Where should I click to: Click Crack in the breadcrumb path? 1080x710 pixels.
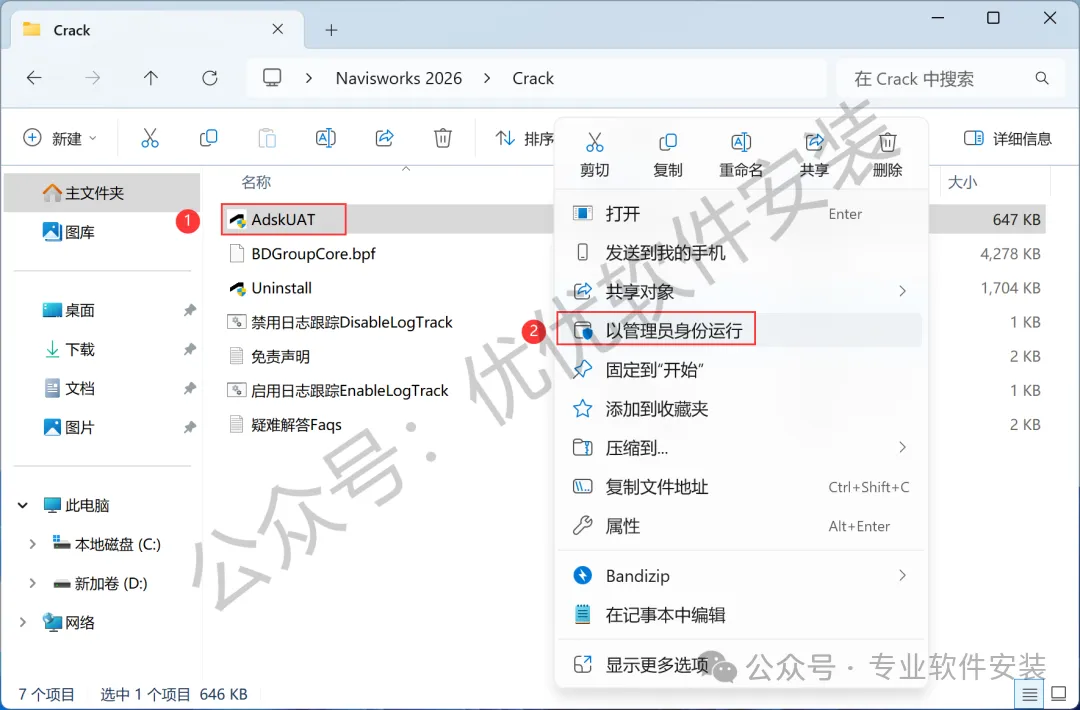tap(533, 79)
